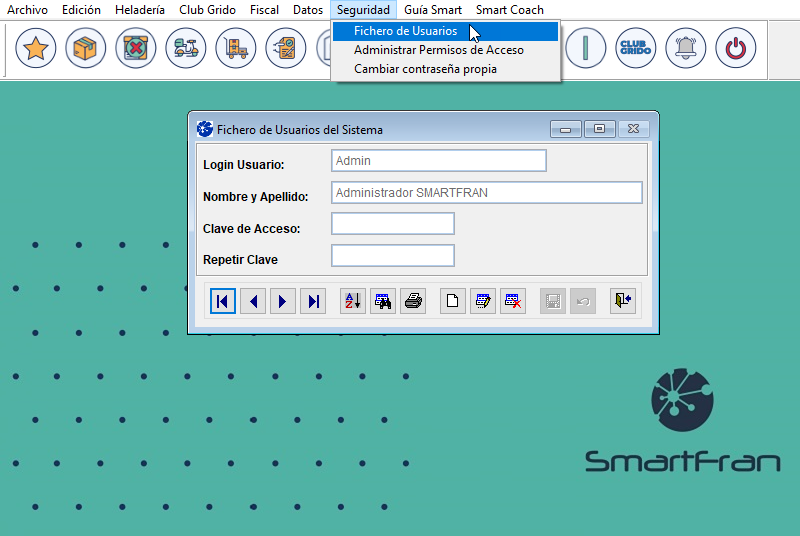Choose Cambiar contraseña propia

coord(445,69)
